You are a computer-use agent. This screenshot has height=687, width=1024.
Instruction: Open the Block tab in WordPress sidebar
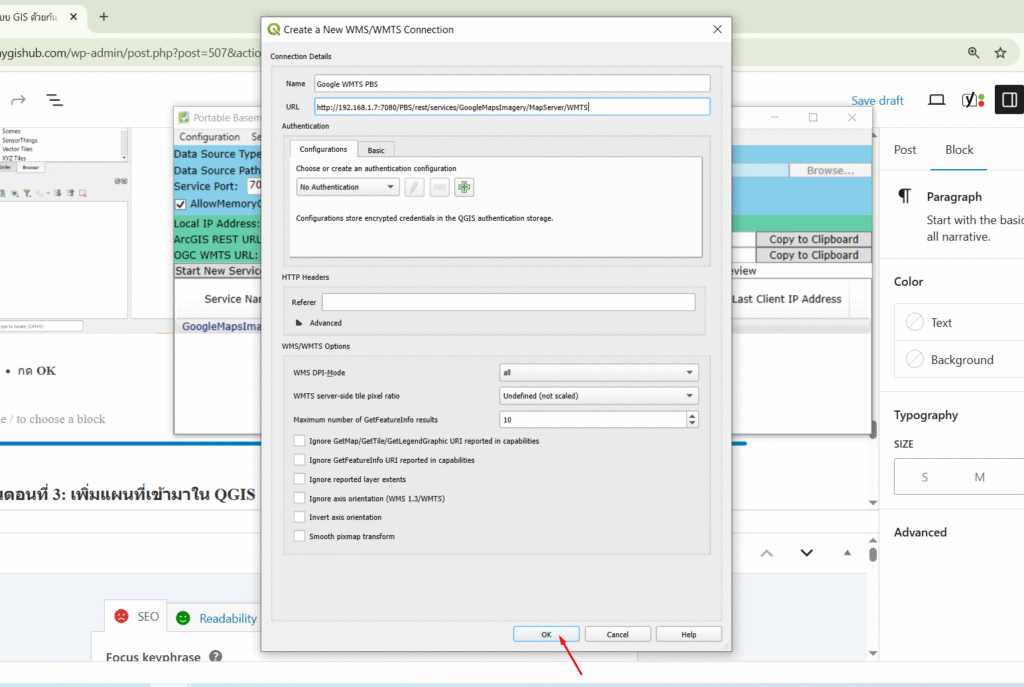click(x=959, y=150)
